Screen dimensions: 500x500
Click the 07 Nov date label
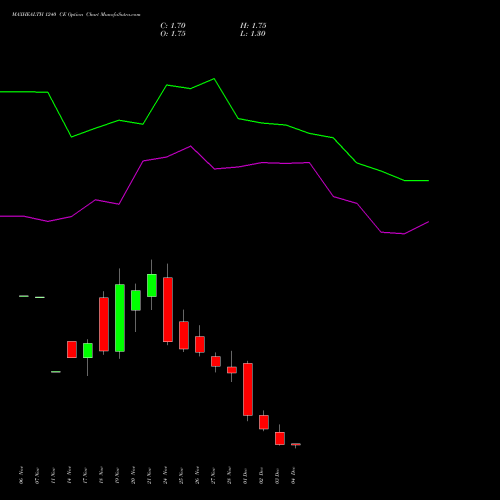tap(37, 475)
